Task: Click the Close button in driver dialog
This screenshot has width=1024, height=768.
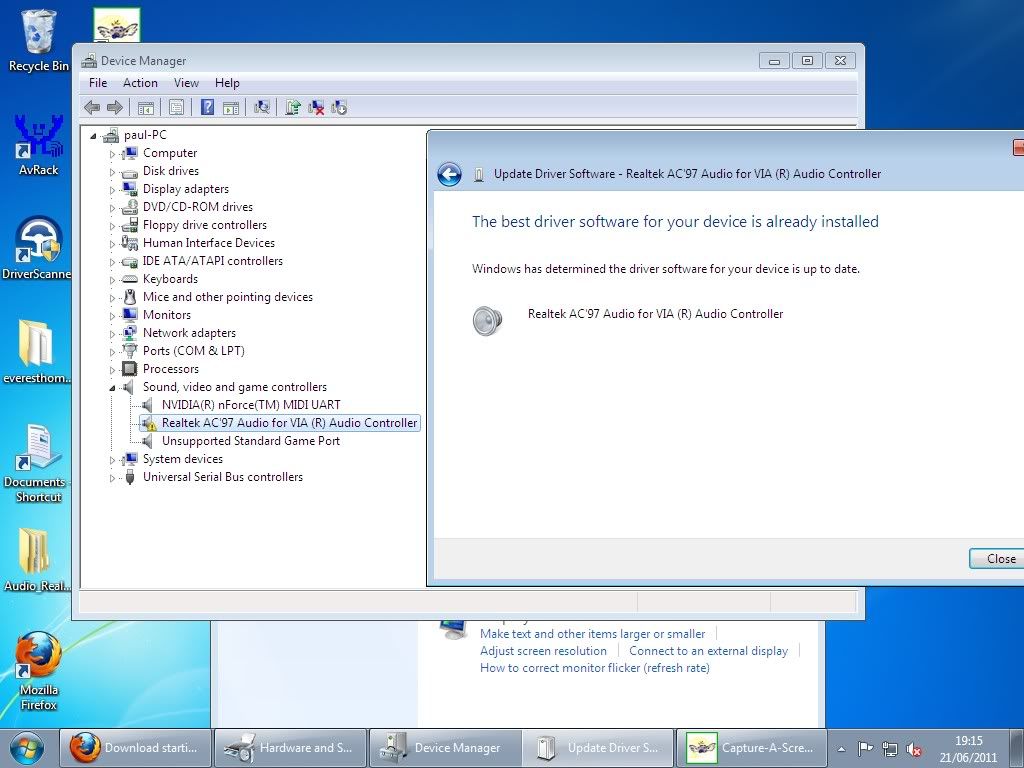Action: (x=999, y=559)
